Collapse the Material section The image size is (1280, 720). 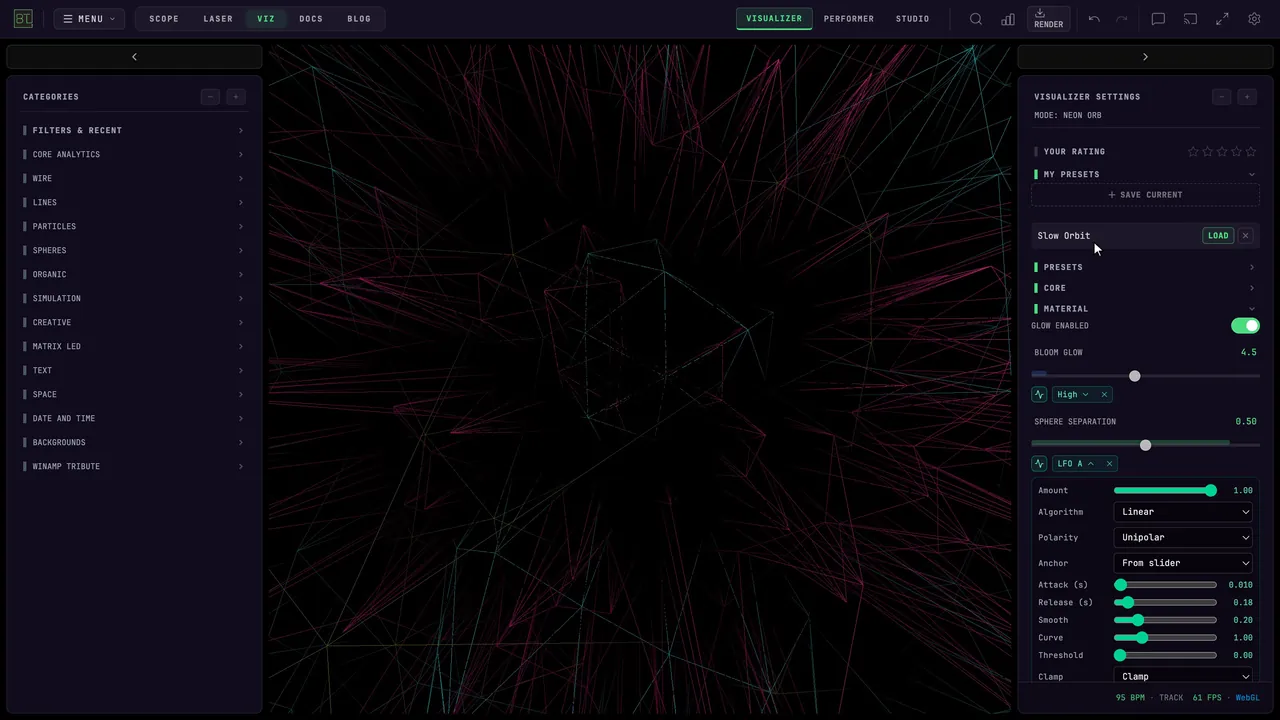[x=1145, y=309]
